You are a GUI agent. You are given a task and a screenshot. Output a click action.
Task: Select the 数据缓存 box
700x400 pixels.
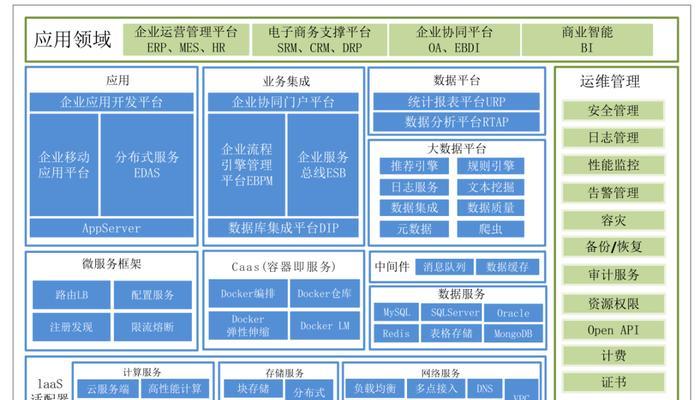tap(508, 267)
